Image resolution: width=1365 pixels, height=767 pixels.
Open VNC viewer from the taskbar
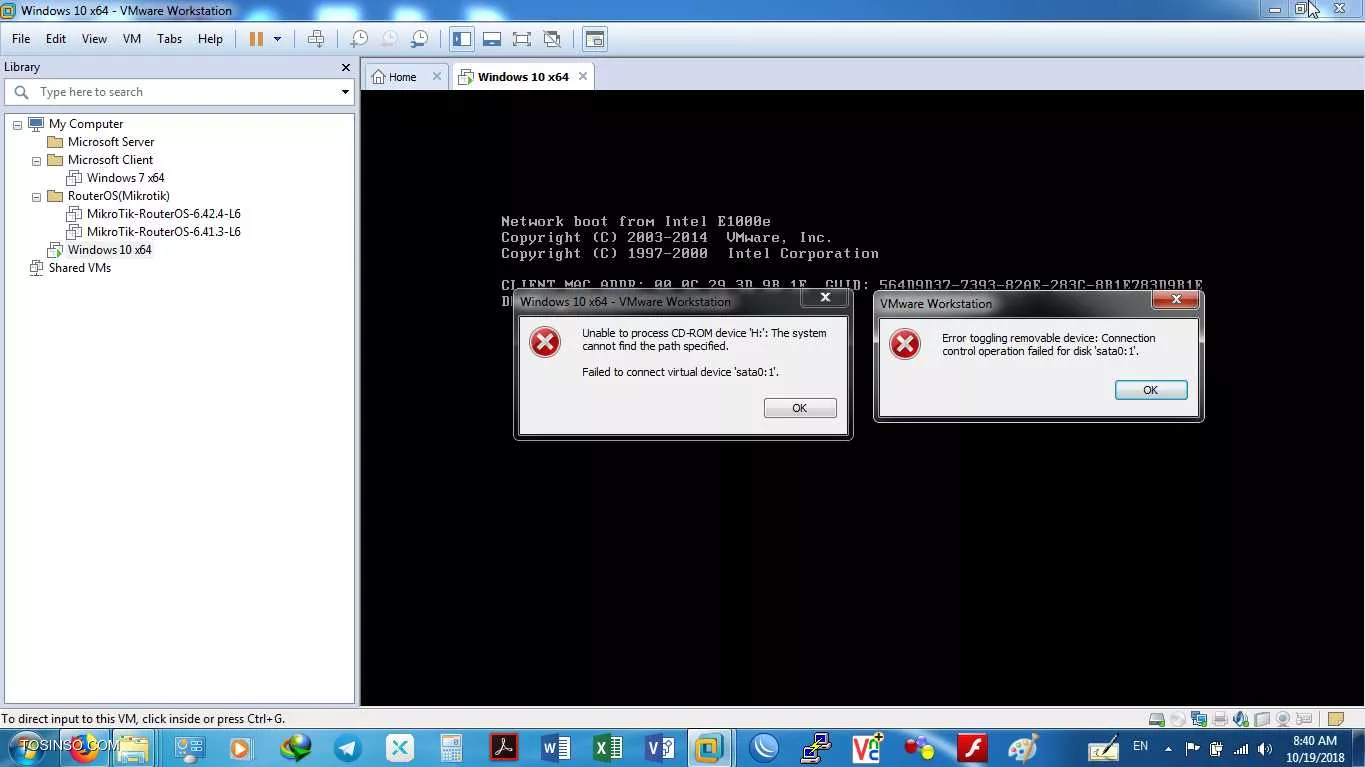868,748
